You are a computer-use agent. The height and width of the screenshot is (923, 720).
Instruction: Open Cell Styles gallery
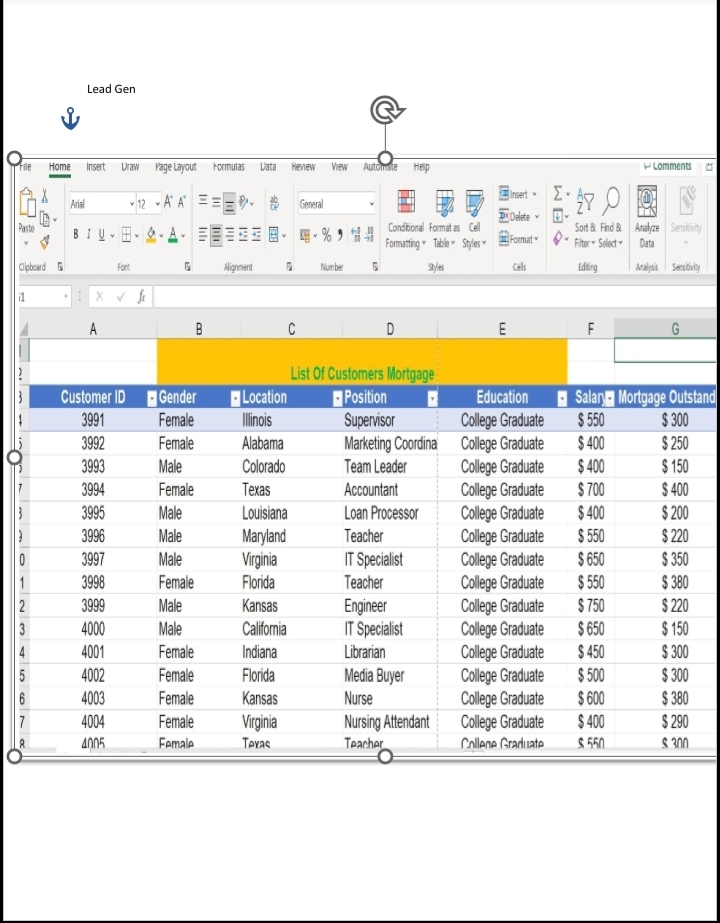tap(475, 219)
